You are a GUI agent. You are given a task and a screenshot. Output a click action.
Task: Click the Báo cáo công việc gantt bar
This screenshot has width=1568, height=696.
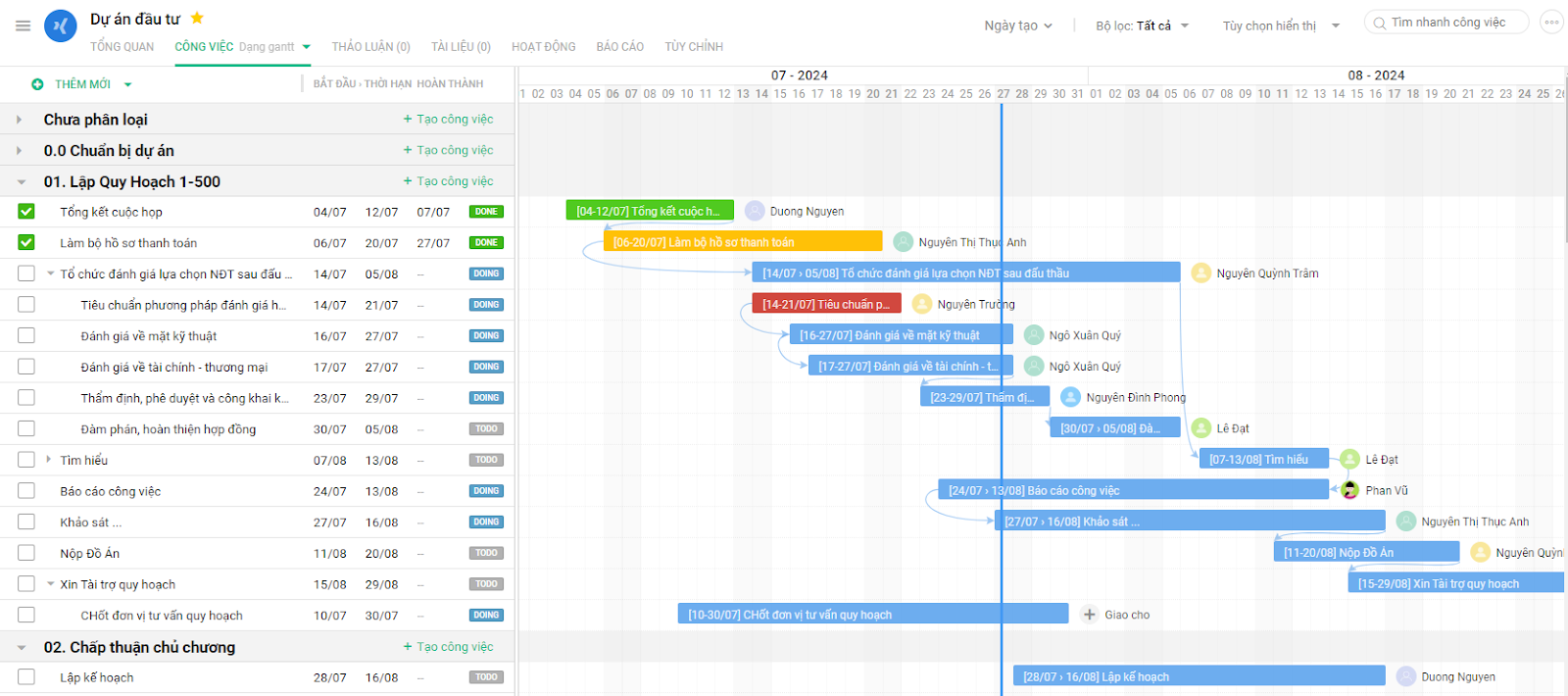(1134, 490)
